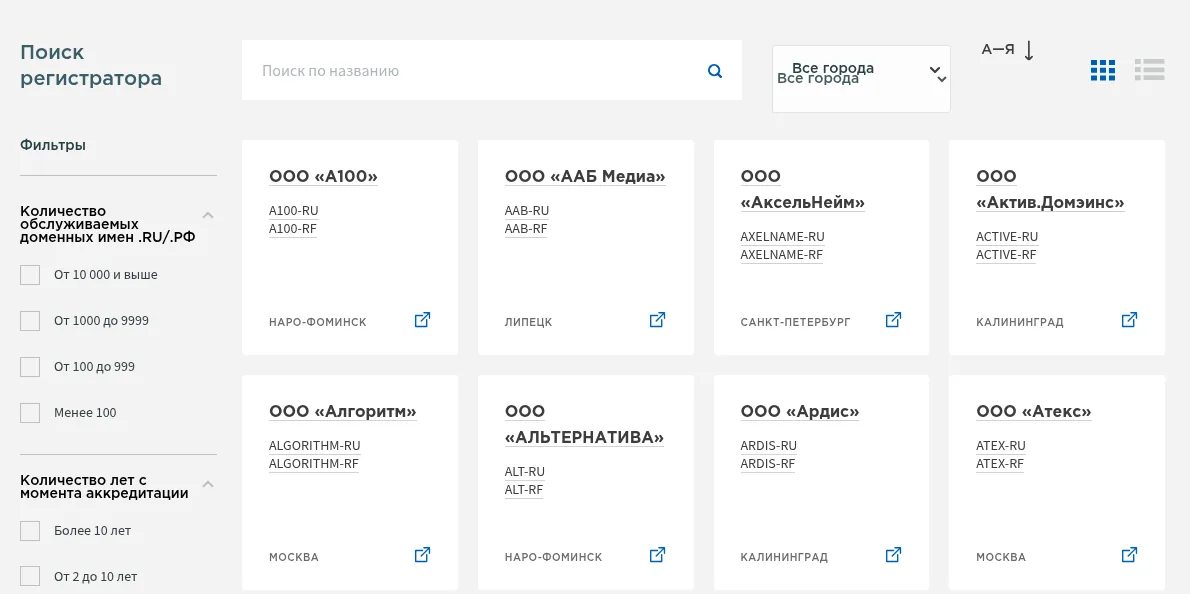Click САНКТ-ПЕТЕРБУРГ city text on АксельНейм card
This screenshot has width=1190, height=594.
(795, 322)
